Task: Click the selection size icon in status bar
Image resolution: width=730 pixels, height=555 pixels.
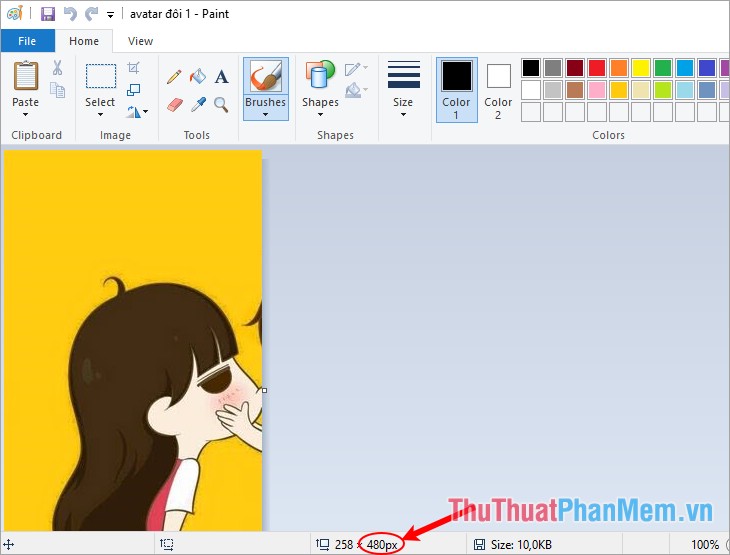Action: coord(167,544)
